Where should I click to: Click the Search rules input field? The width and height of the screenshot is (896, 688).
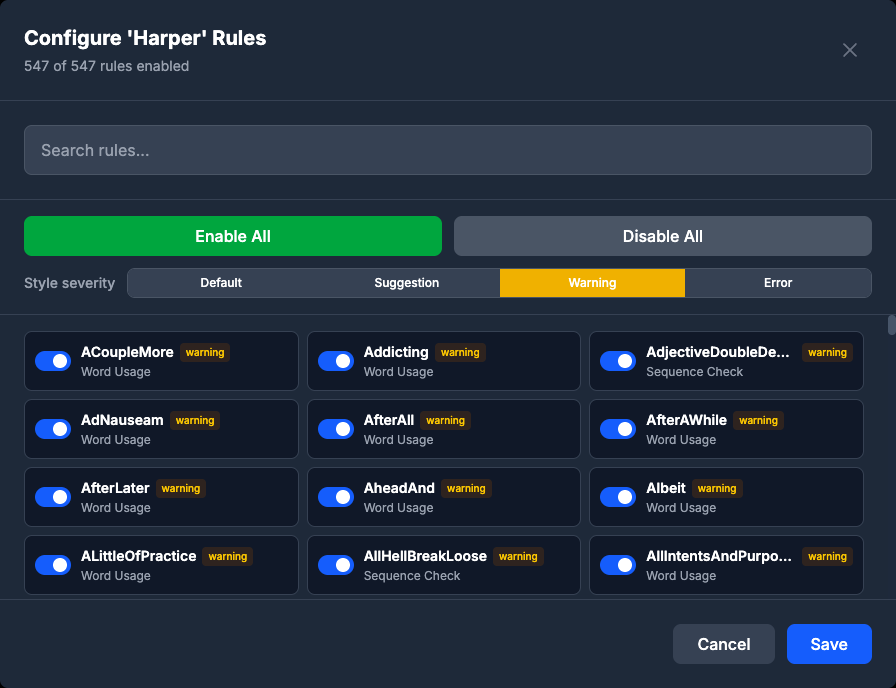point(447,150)
